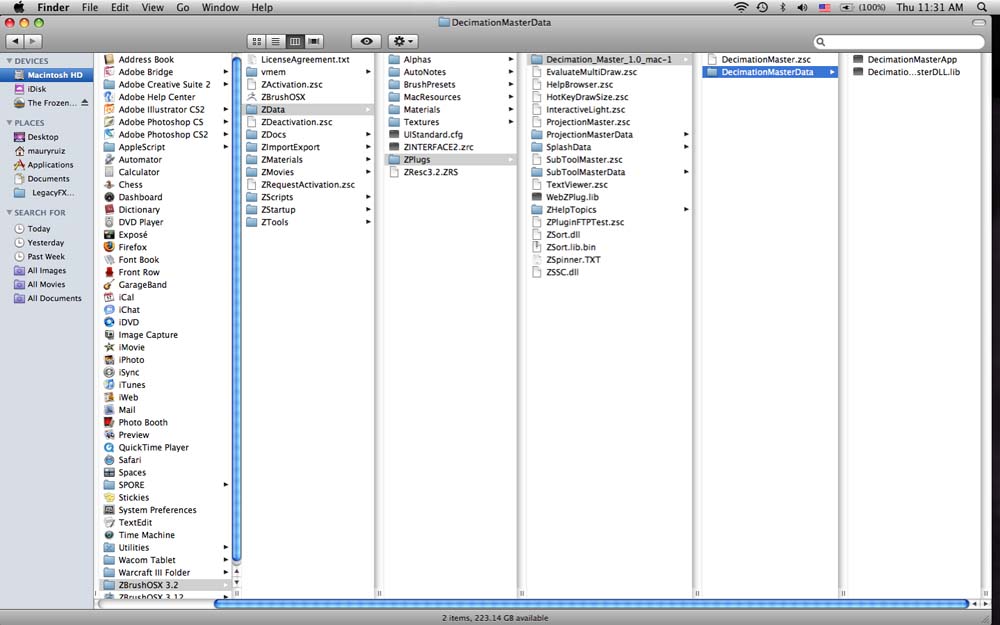Open Desktop in the sidebar
The height and width of the screenshot is (625, 1000).
(x=42, y=136)
